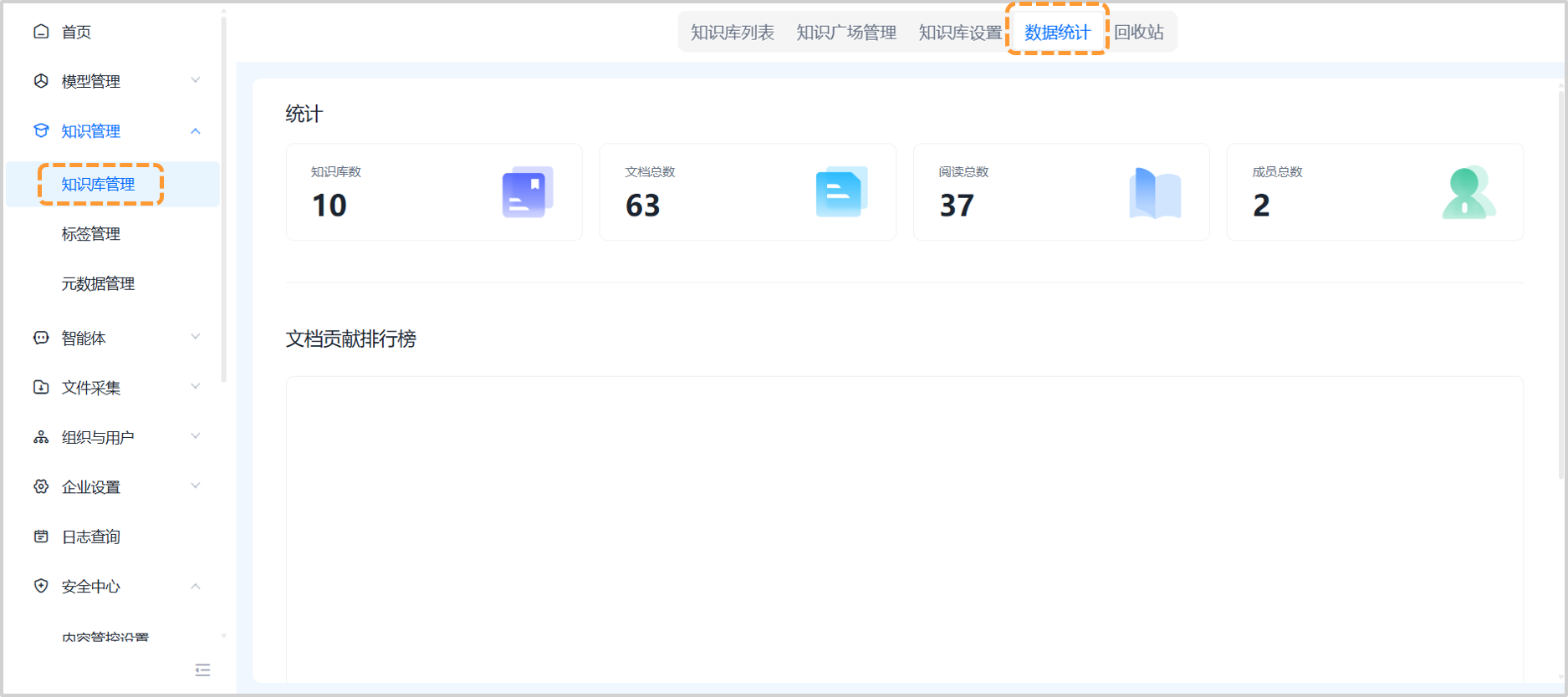Expand the 企业设置 chevron
1568x697 pixels.
pos(196,486)
